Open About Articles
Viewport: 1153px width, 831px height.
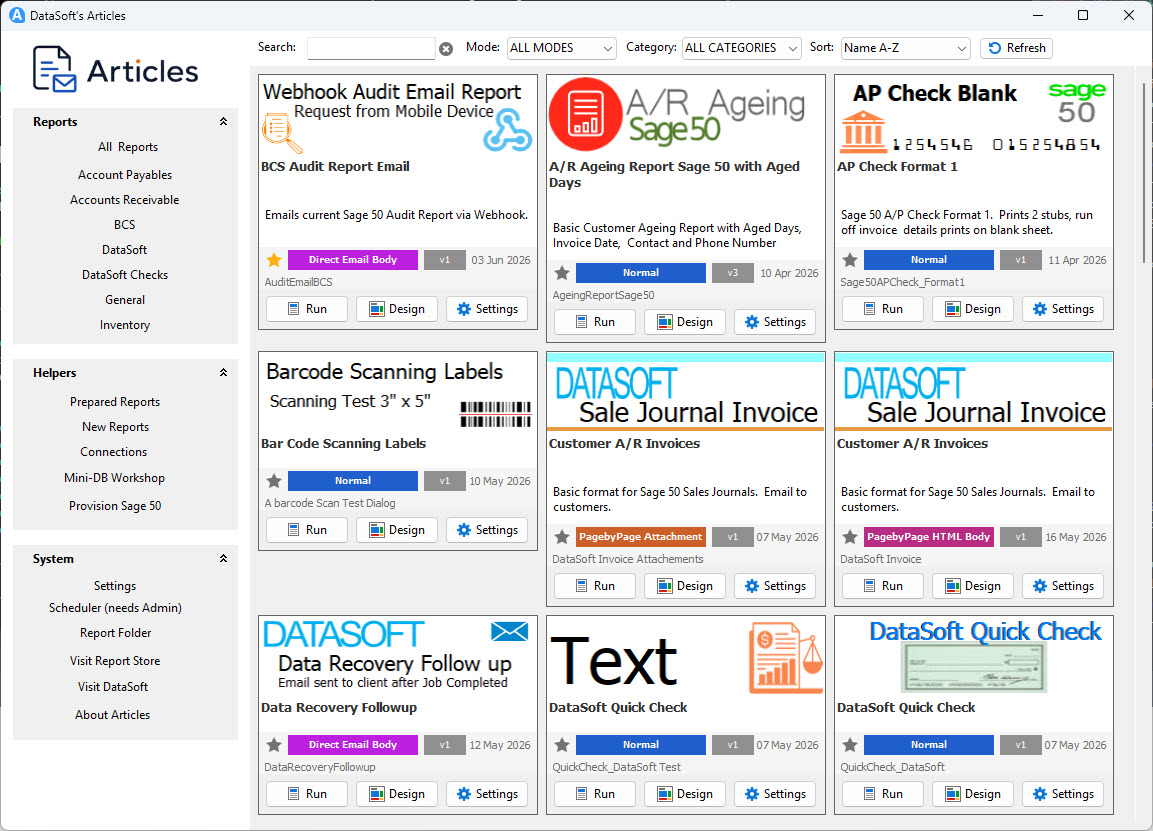point(113,715)
